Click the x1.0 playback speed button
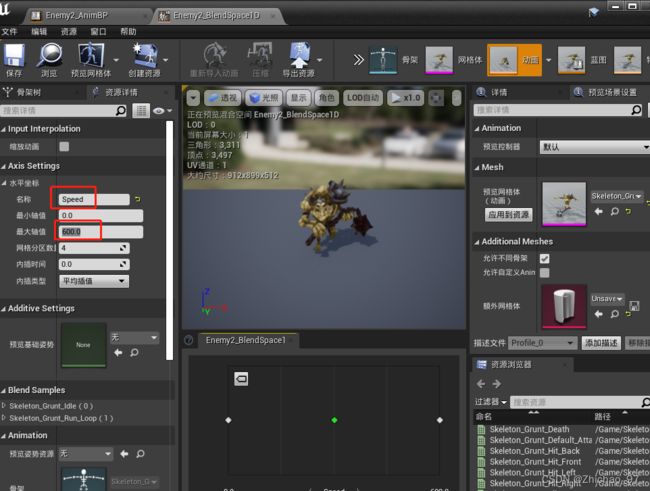 (x=406, y=98)
